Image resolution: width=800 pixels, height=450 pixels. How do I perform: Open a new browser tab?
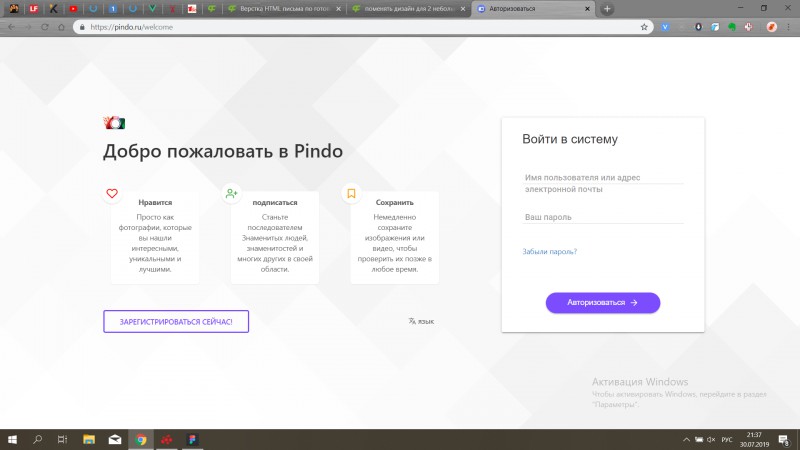pos(607,9)
